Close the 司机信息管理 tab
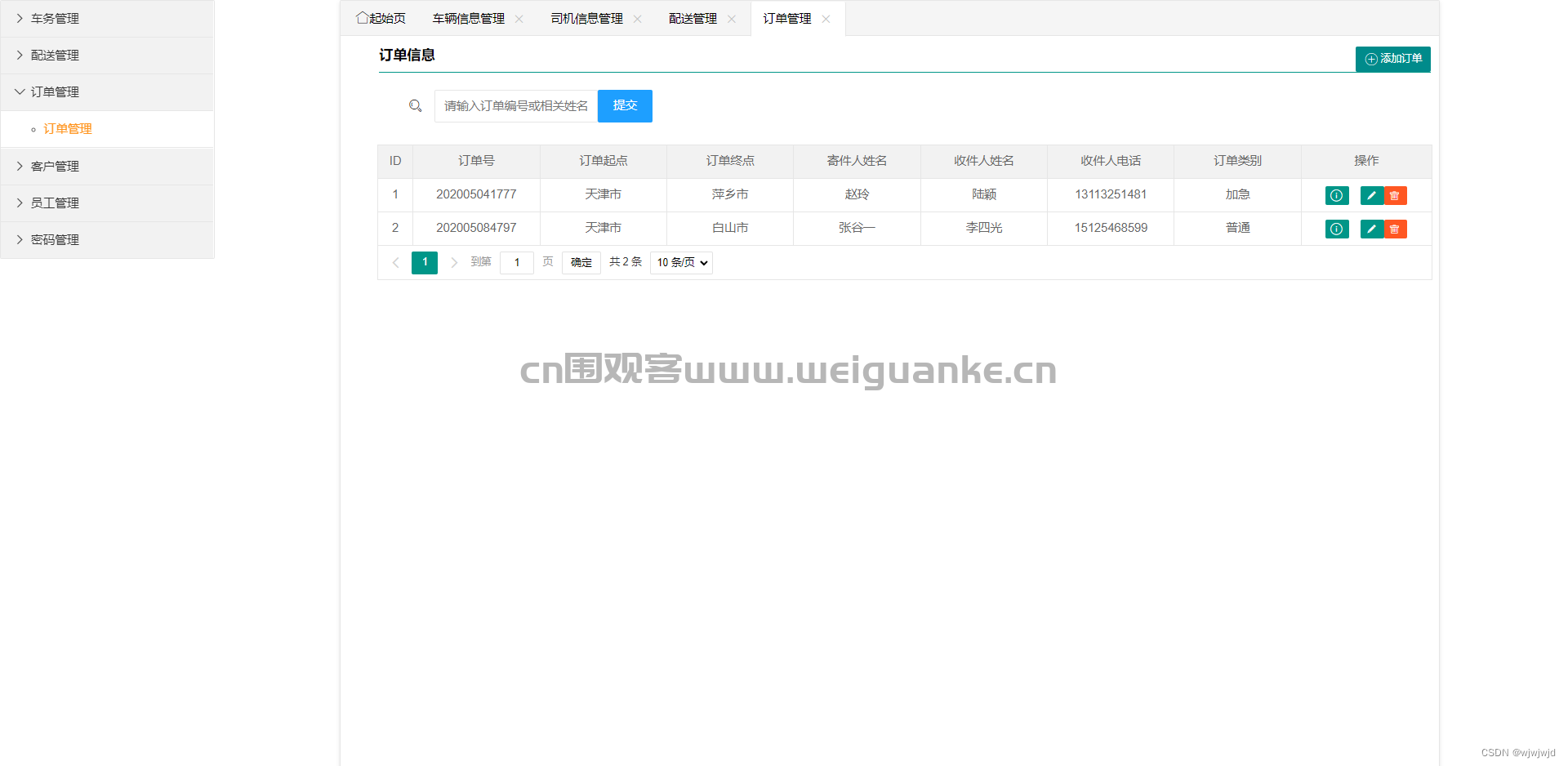 (x=638, y=19)
